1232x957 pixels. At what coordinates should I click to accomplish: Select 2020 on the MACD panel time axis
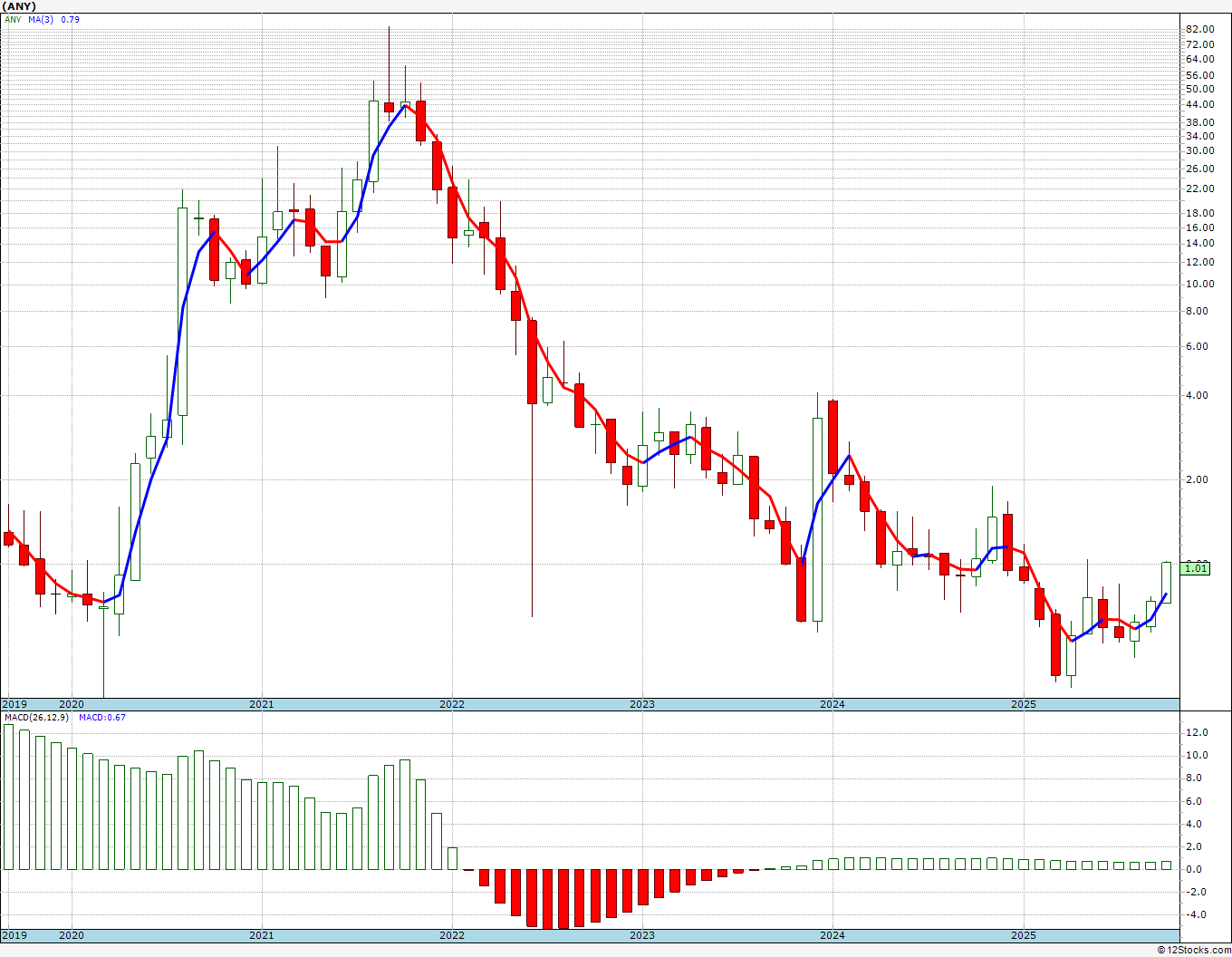pyautogui.click(x=72, y=935)
